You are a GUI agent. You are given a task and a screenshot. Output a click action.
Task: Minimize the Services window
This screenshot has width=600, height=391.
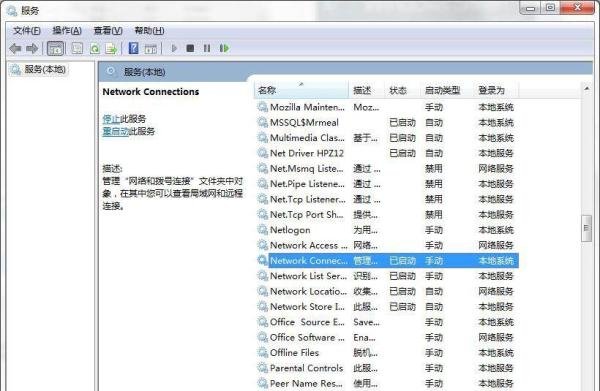(x=530, y=8)
